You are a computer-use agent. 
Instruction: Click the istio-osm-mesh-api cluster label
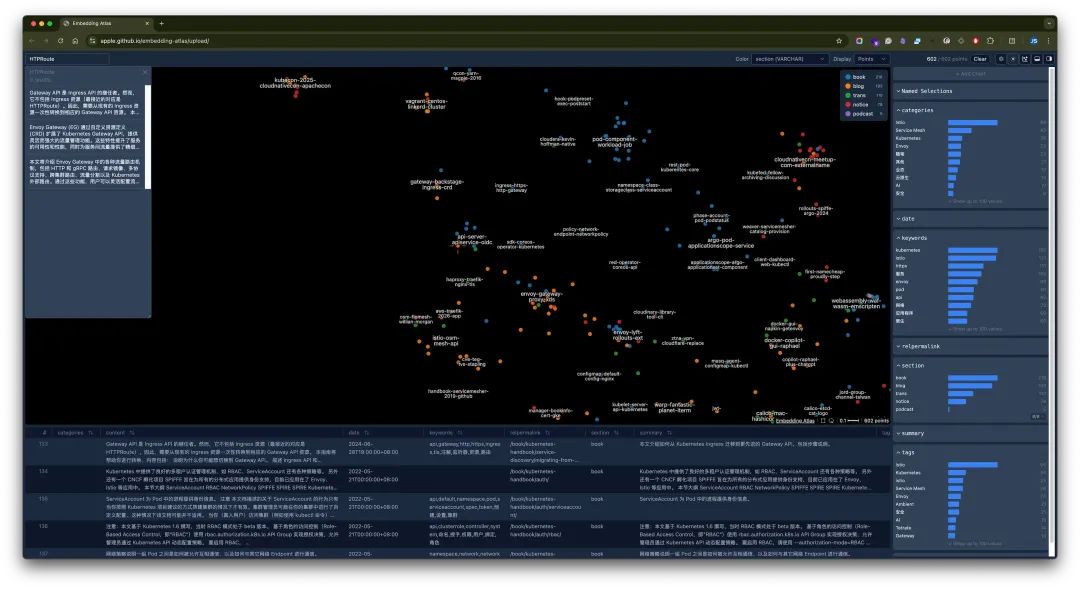click(x=446, y=340)
